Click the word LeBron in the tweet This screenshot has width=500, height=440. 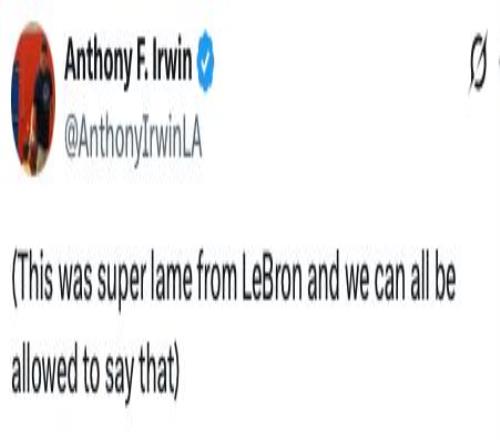click(x=272, y=279)
